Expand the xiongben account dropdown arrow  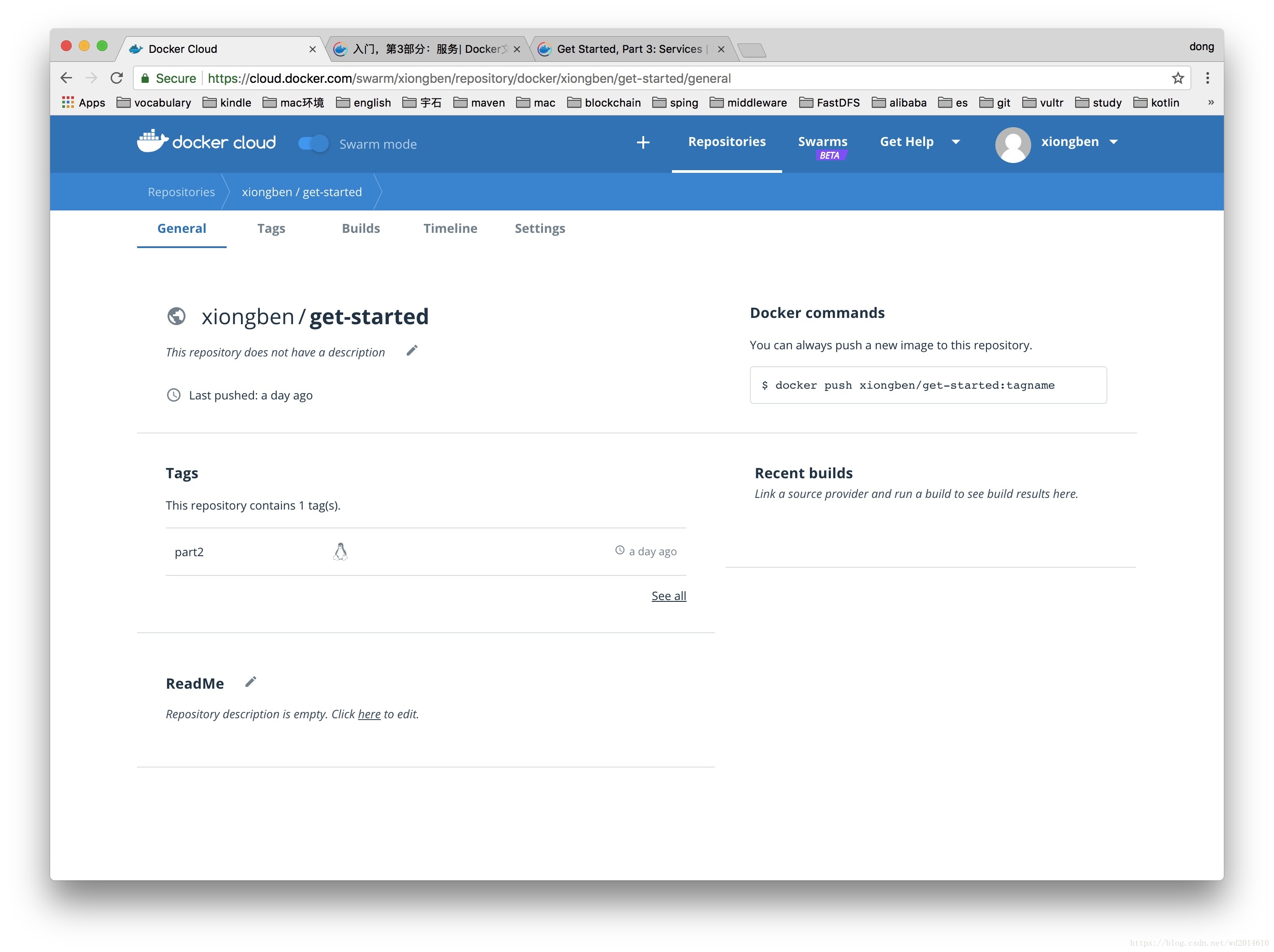[x=1114, y=142]
